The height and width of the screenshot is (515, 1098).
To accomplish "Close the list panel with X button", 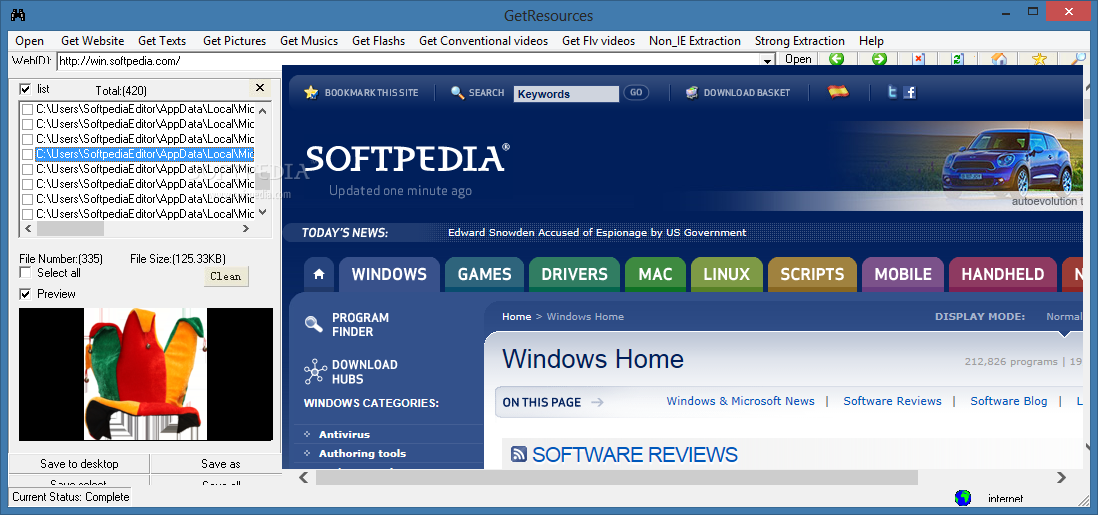I will tap(260, 88).
